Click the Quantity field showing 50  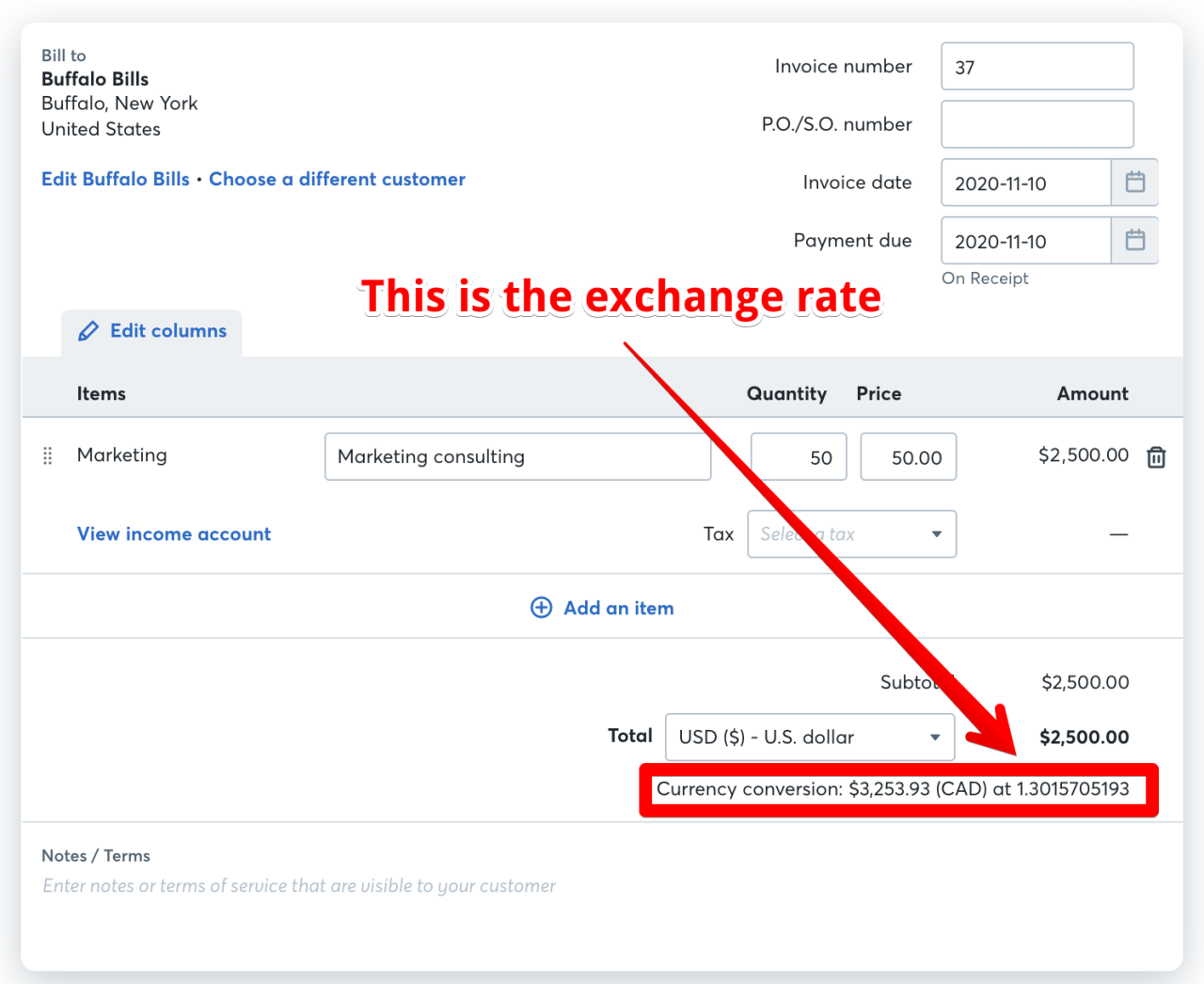799,456
